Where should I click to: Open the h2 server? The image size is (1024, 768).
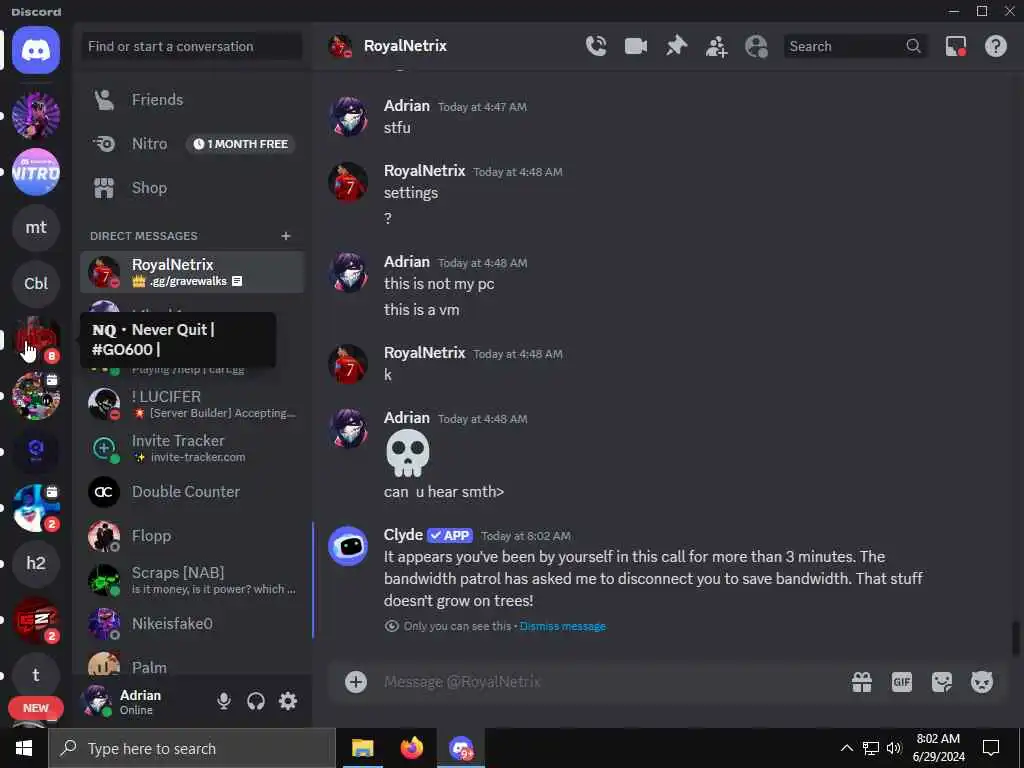pyautogui.click(x=36, y=563)
